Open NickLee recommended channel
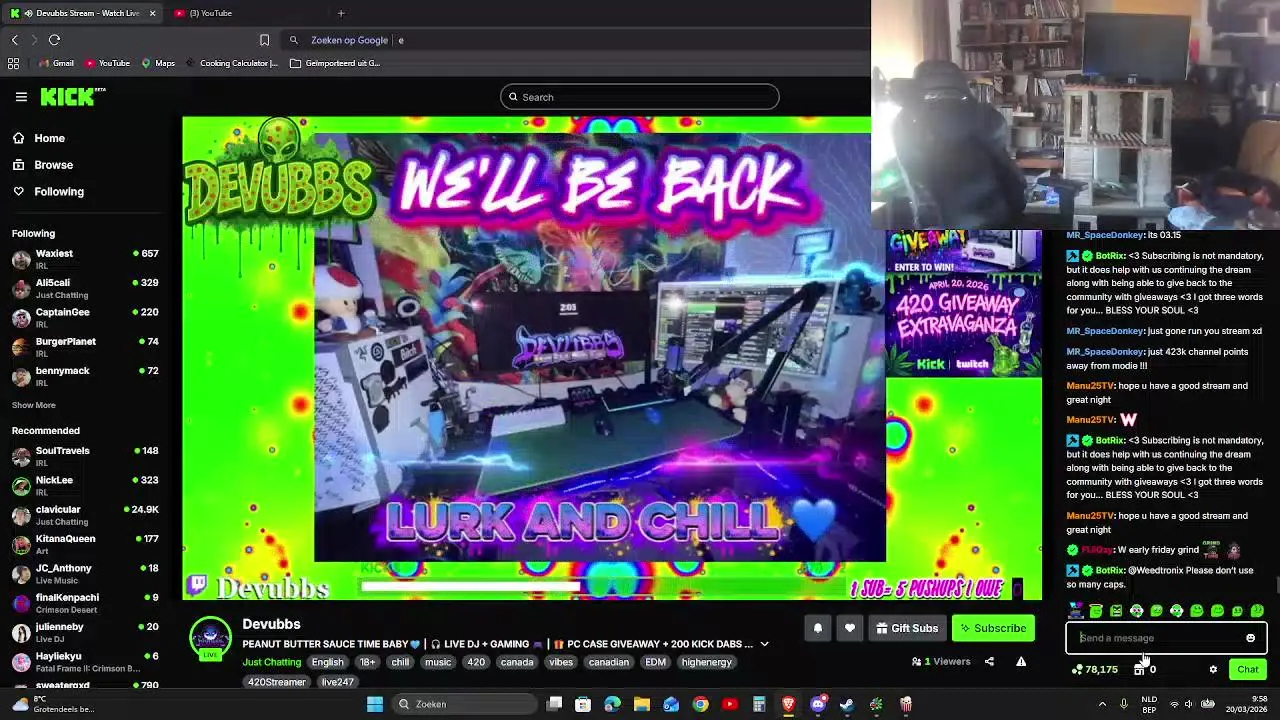Viewport: 1280px width, 720px height. (x=85, y=485)
